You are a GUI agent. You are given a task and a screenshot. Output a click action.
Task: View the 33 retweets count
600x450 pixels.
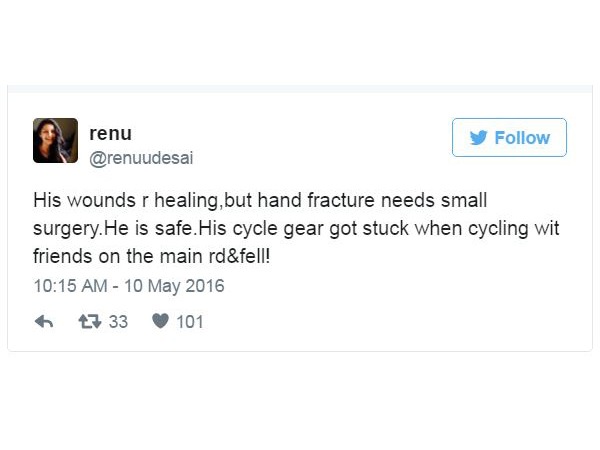click(x=118, y=322)
